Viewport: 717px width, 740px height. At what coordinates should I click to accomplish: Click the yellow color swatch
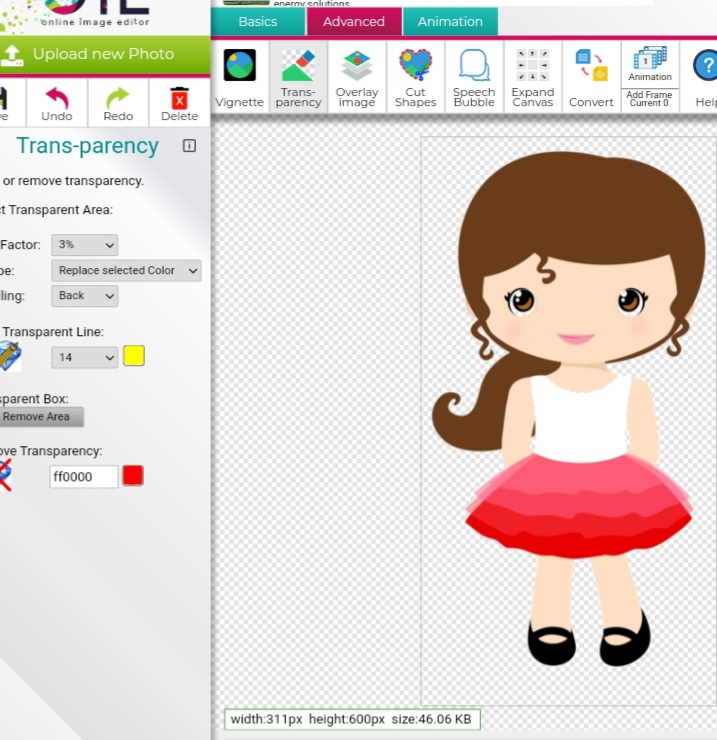134,356
